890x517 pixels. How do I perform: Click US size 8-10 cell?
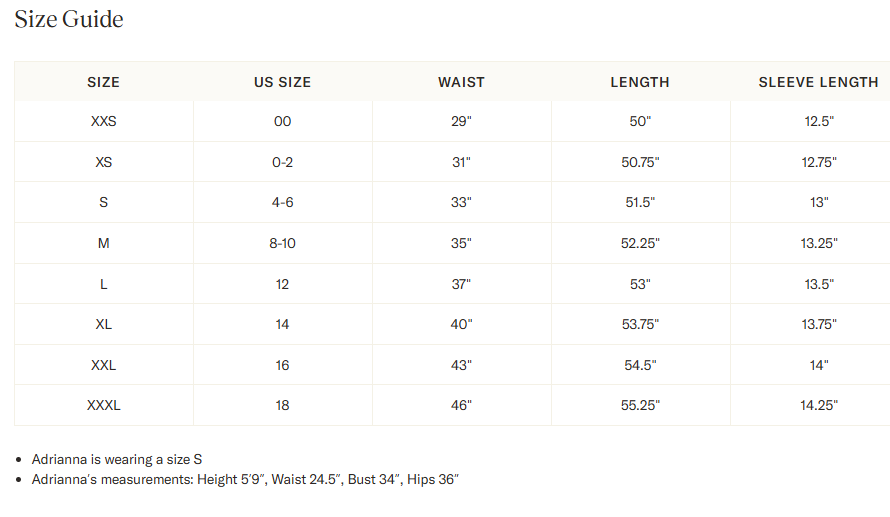(282, 243)
